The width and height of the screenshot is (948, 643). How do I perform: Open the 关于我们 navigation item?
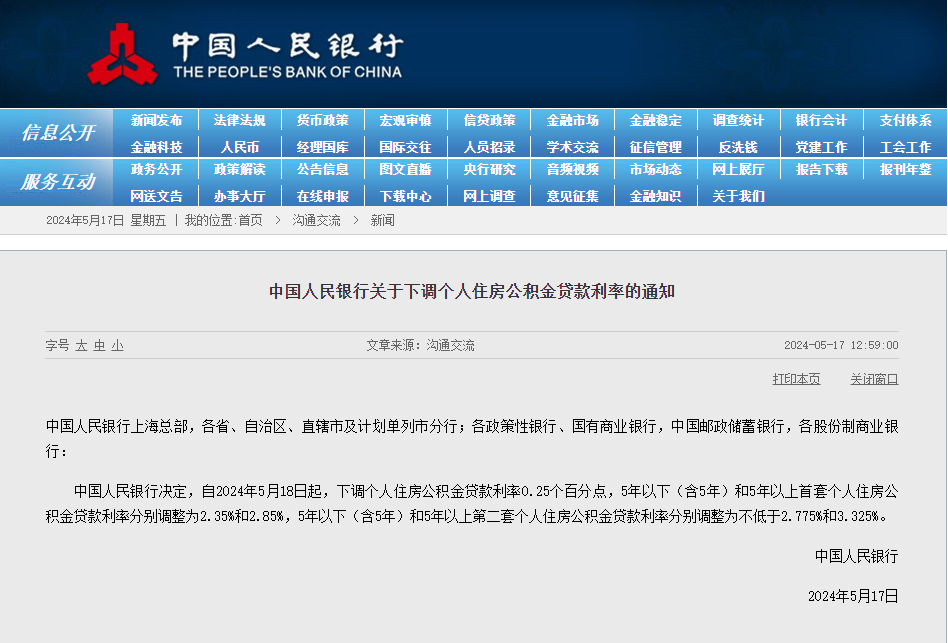point(737,196)
